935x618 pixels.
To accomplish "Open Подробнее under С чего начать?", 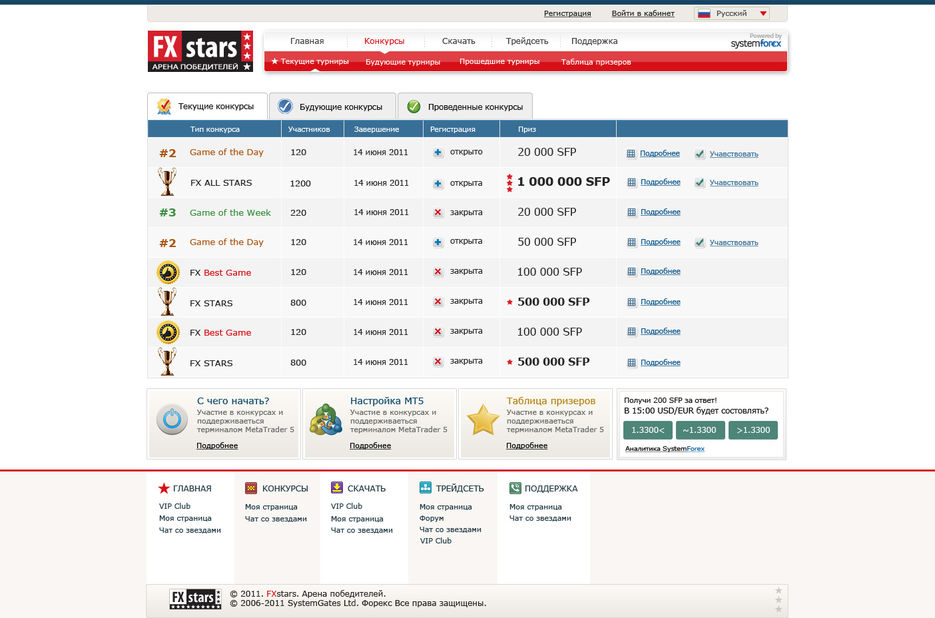I will coord(217,446).
